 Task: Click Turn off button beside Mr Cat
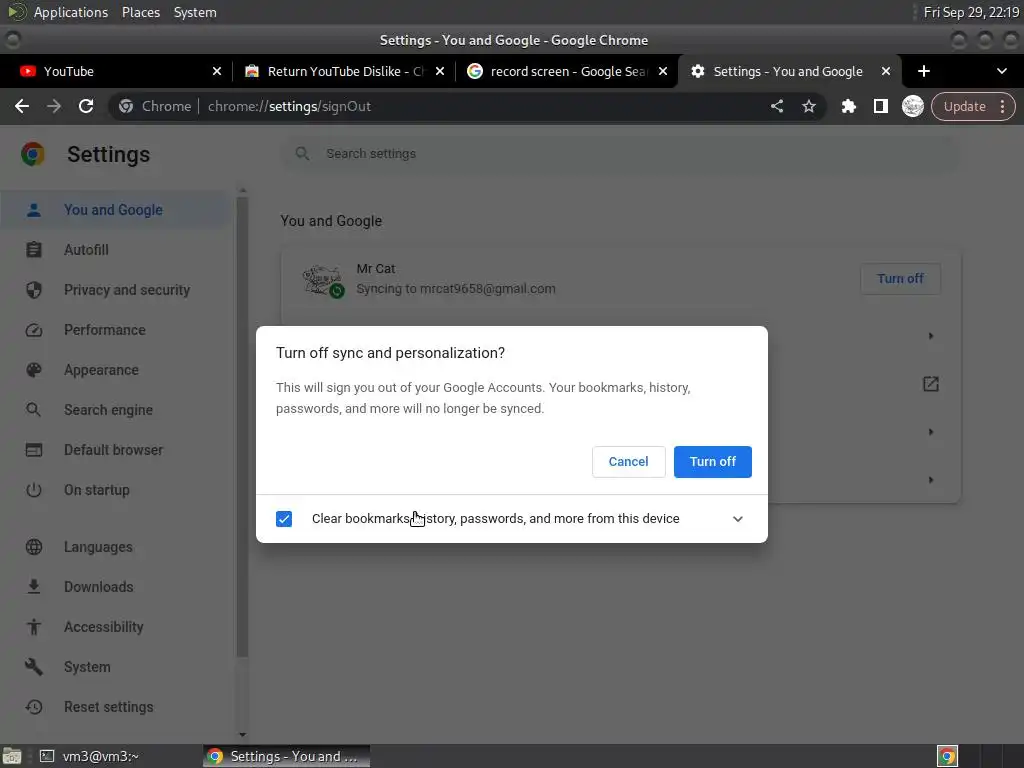pos(900,279)
